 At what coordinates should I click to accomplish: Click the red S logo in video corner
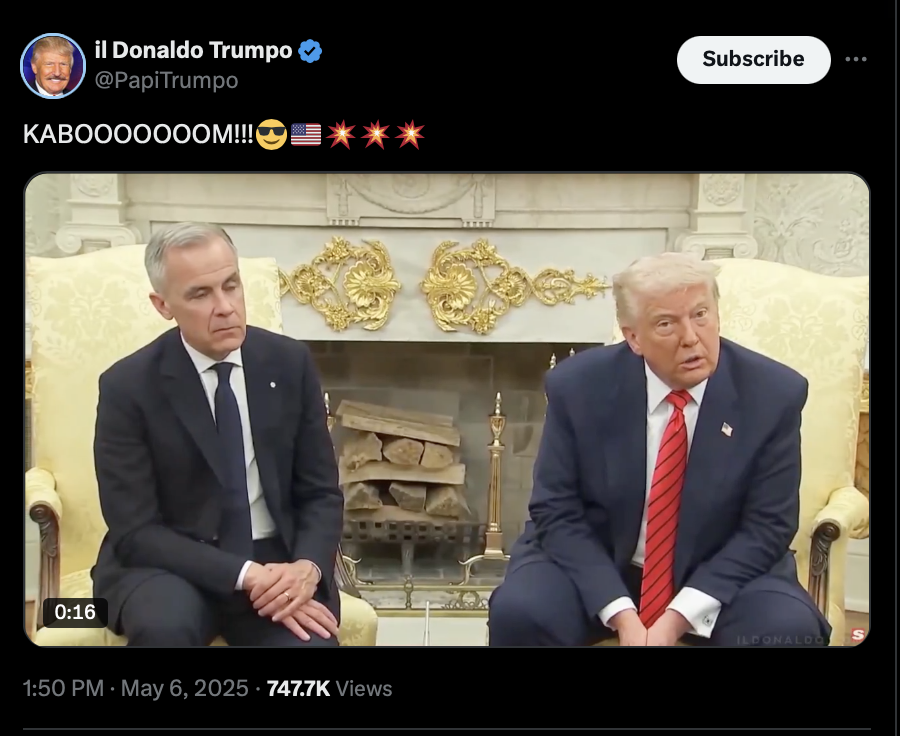(858, 635)
